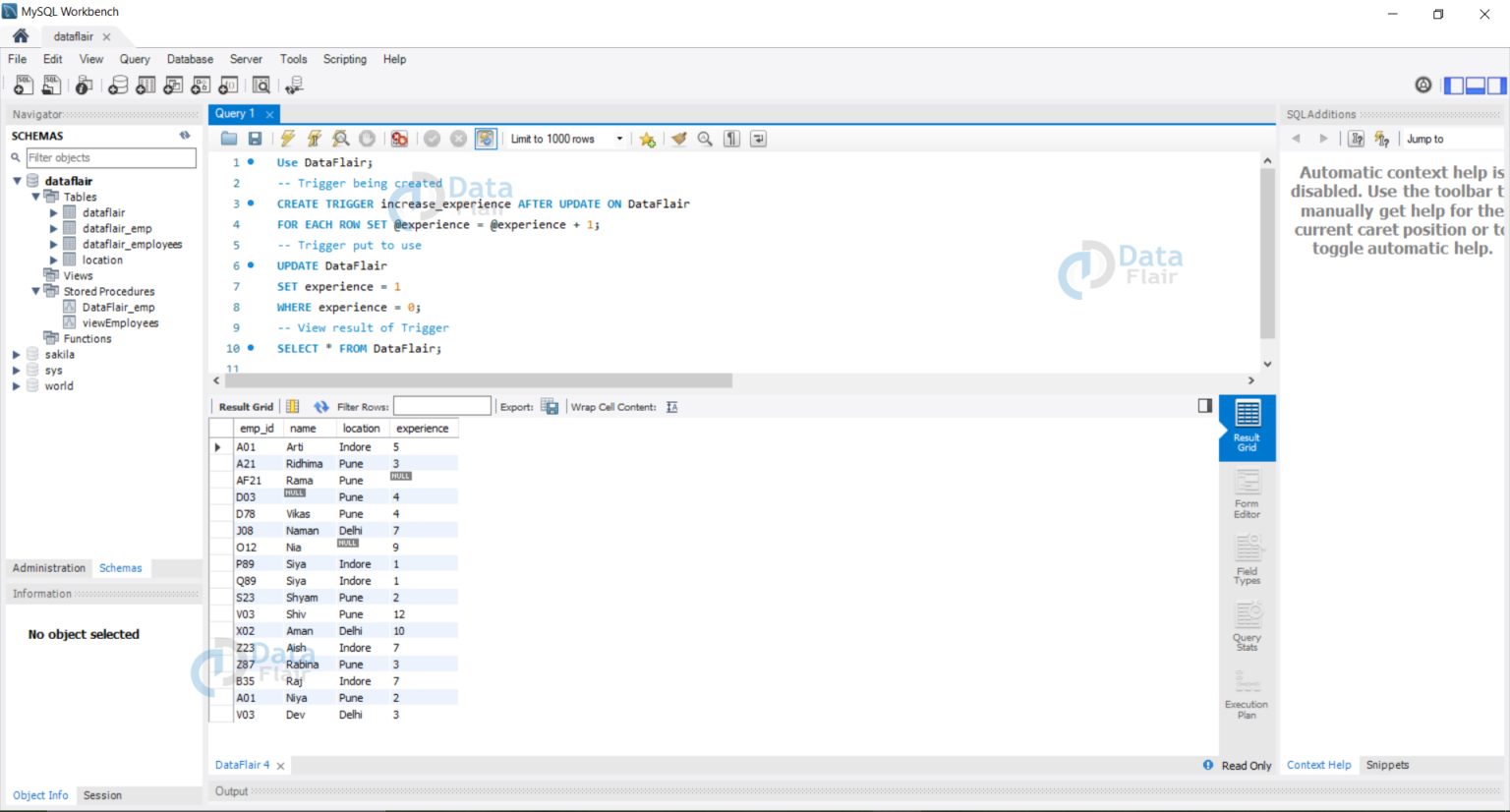Focus the Filter objects search field
This screenshot has width=1510, height=812.
(111, 157)
